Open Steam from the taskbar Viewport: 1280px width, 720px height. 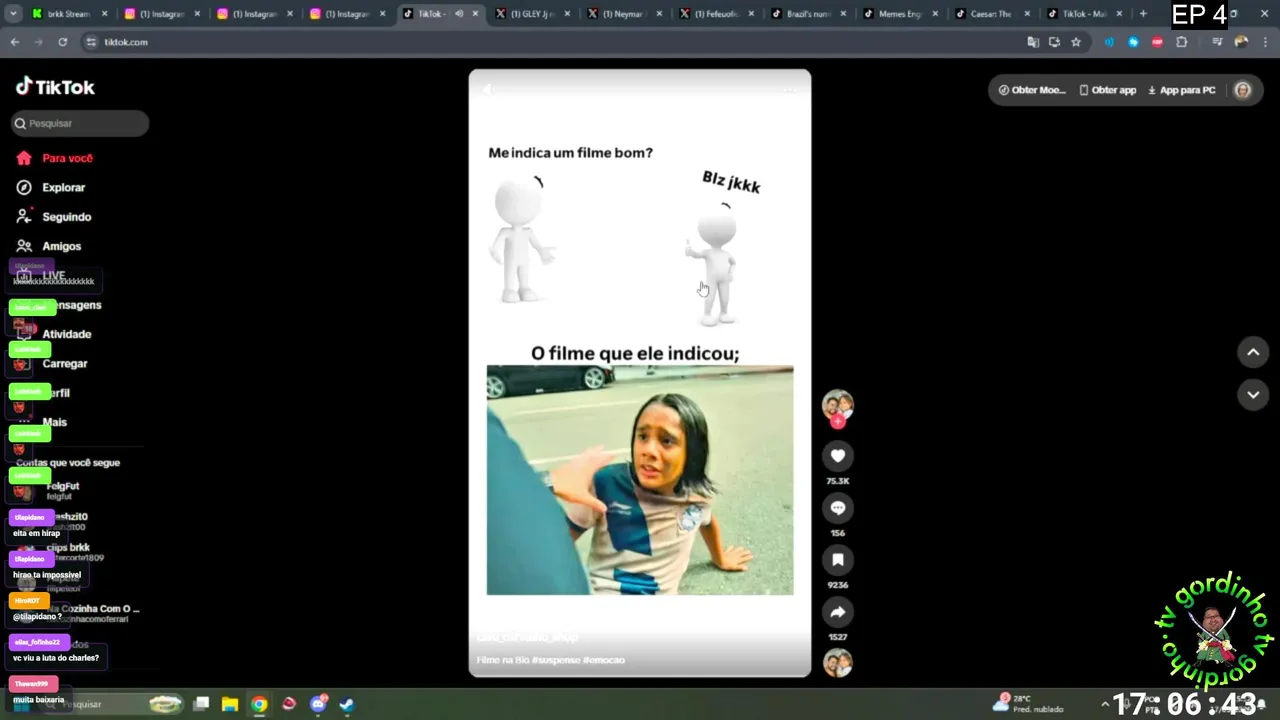coord(346,704)
